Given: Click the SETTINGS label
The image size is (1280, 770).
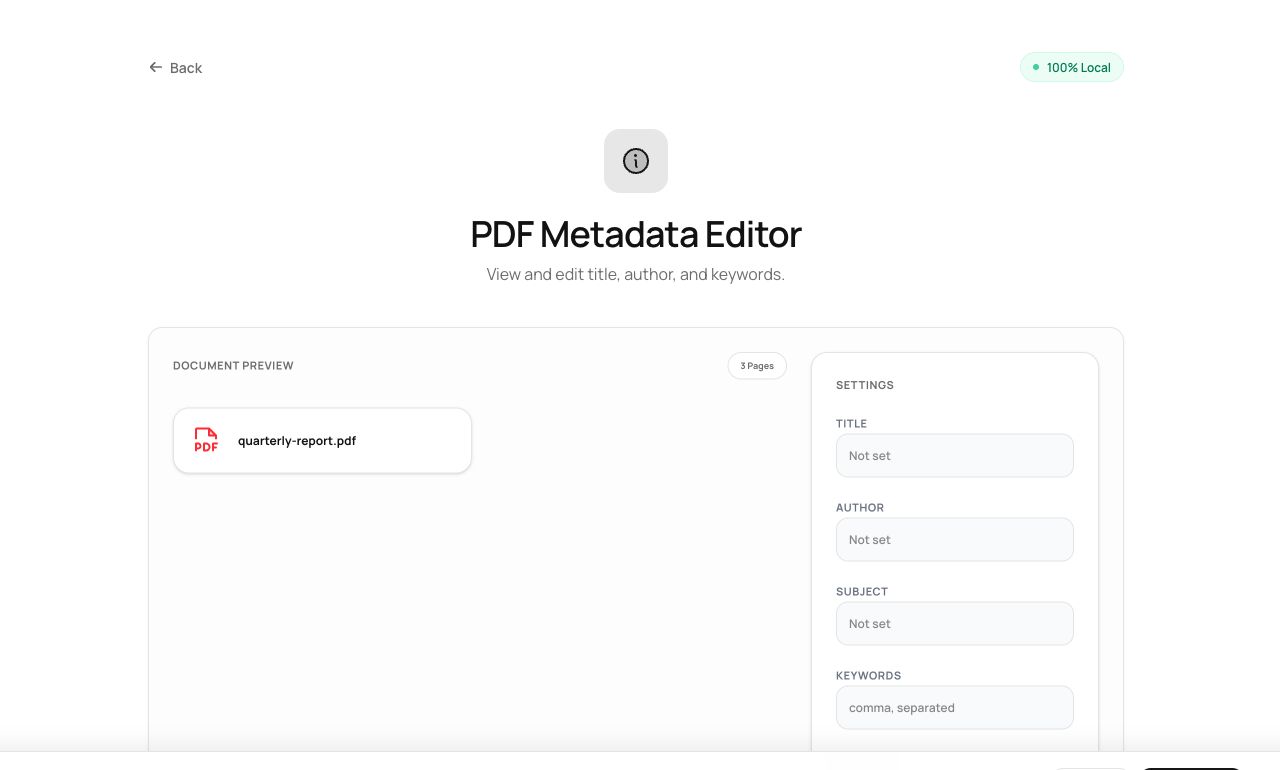Looking at the screenshot, I should [x=865, y=385].
